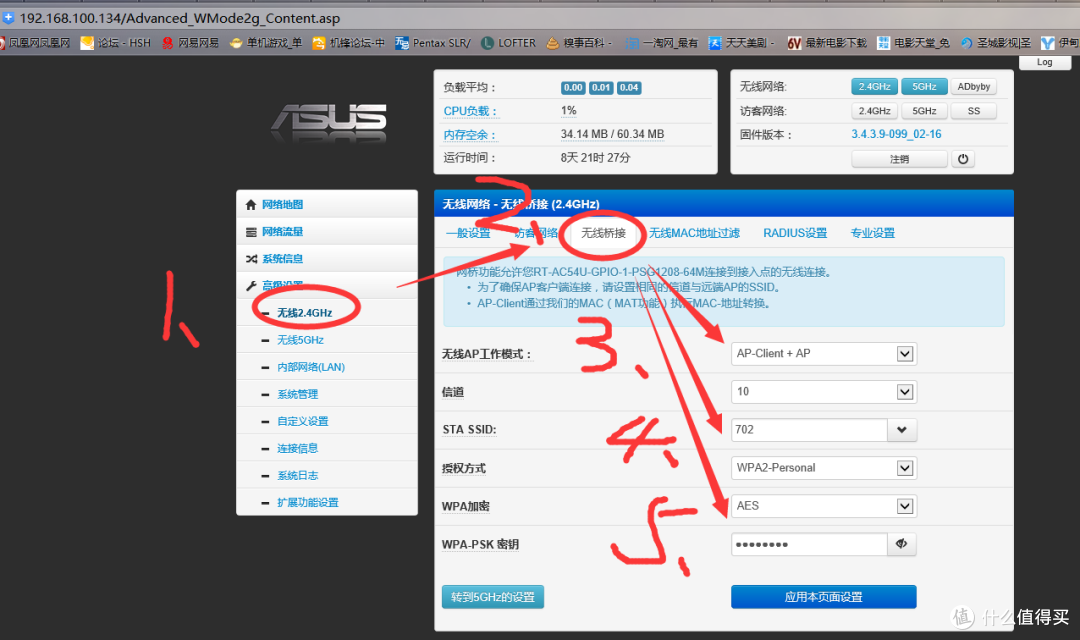Click the page favicon in address bar
This screenshot has width=1080, height=640.
[x=8, y=18]
